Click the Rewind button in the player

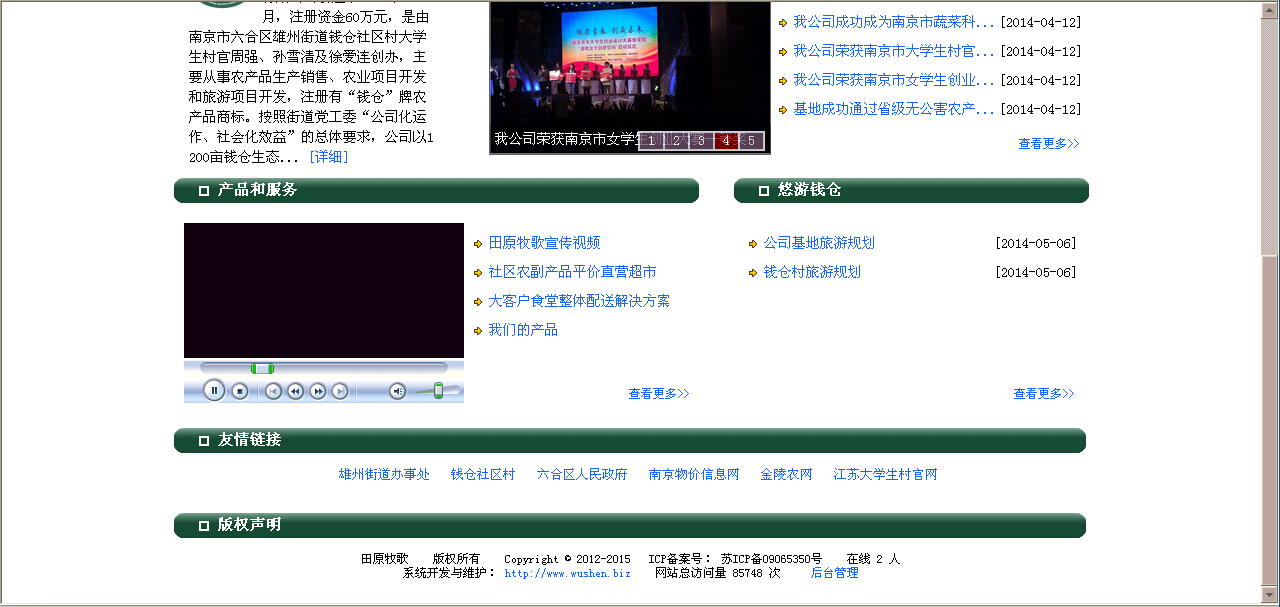[x=295, y=392]
